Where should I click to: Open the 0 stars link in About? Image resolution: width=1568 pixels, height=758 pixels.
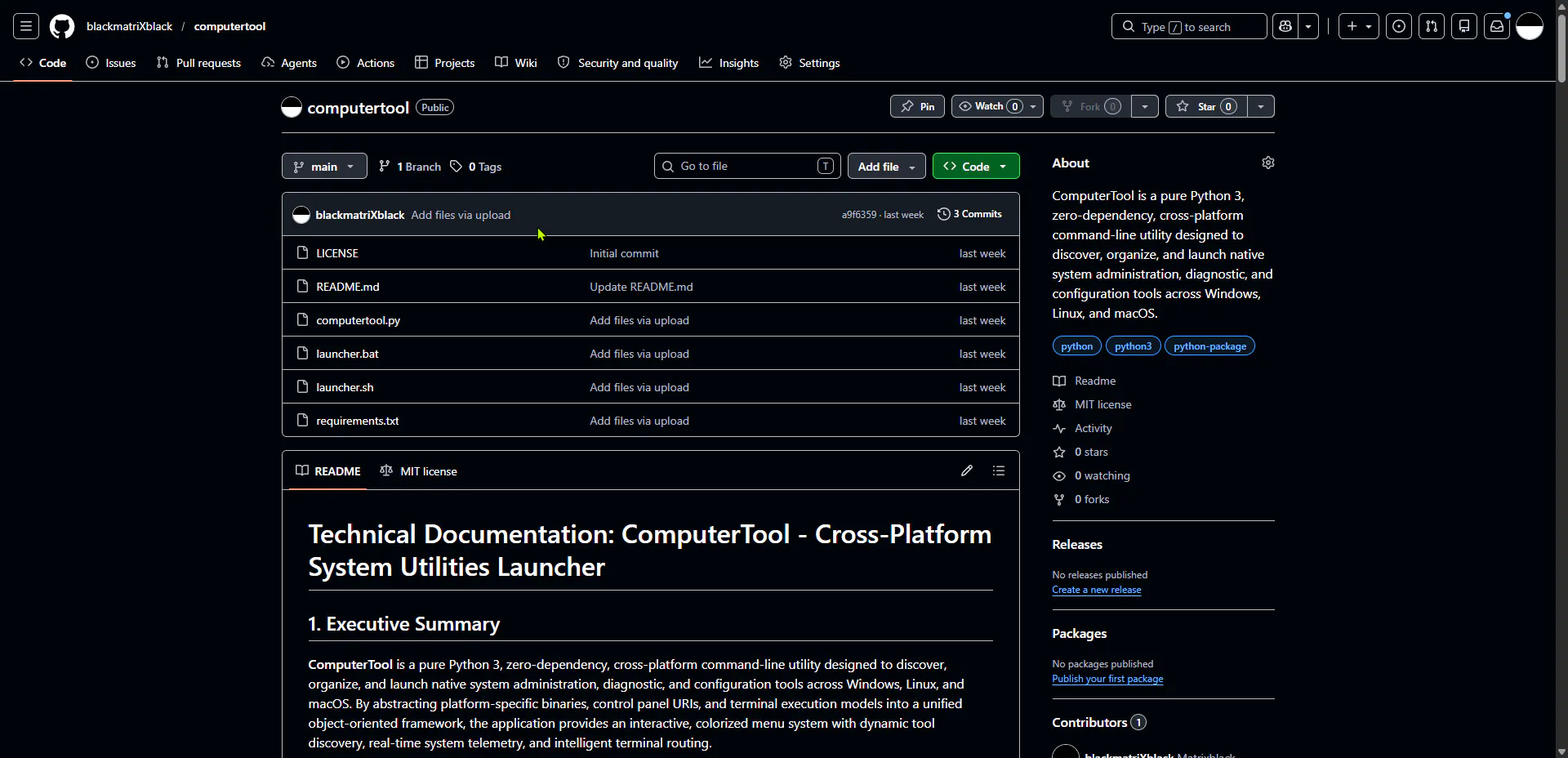(1091, 452)
